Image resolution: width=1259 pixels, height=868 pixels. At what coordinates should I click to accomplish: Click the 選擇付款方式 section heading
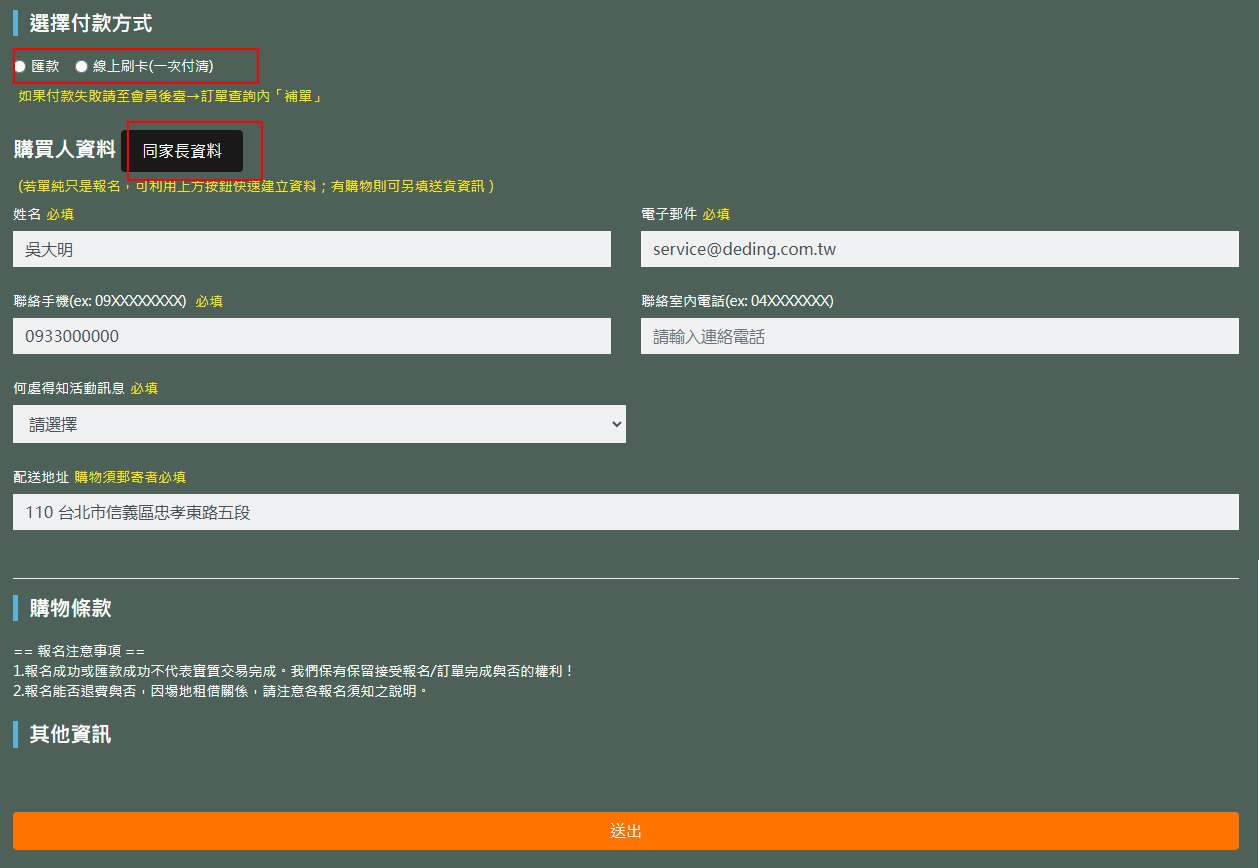(90, 23)
